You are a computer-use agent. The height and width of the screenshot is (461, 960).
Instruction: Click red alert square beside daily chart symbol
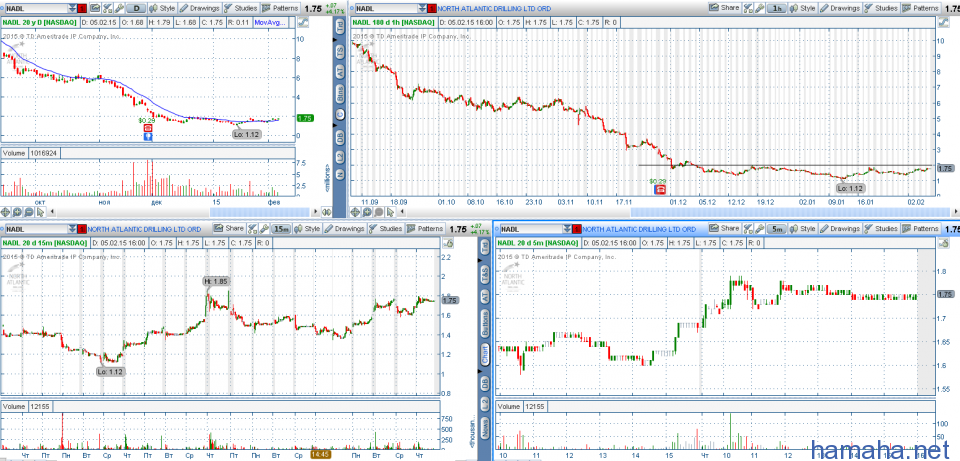(82, 8)
